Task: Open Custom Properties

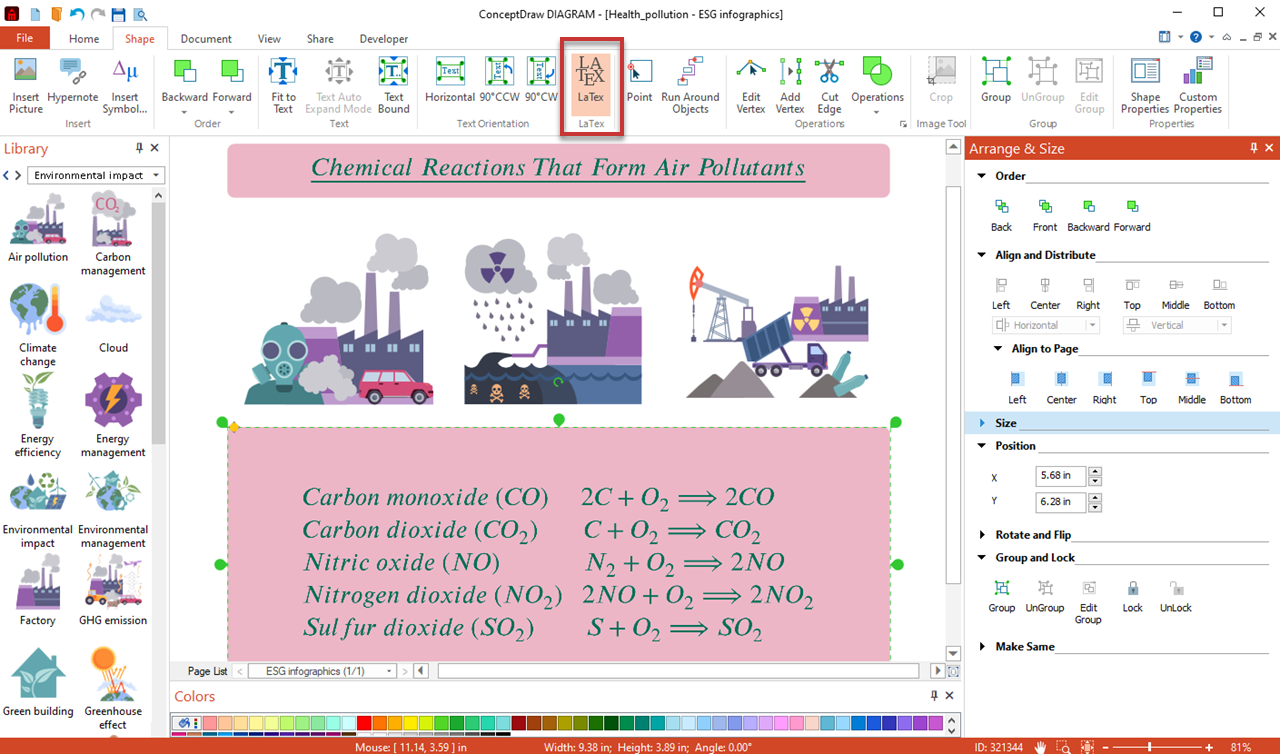Action: (1198, 86)
